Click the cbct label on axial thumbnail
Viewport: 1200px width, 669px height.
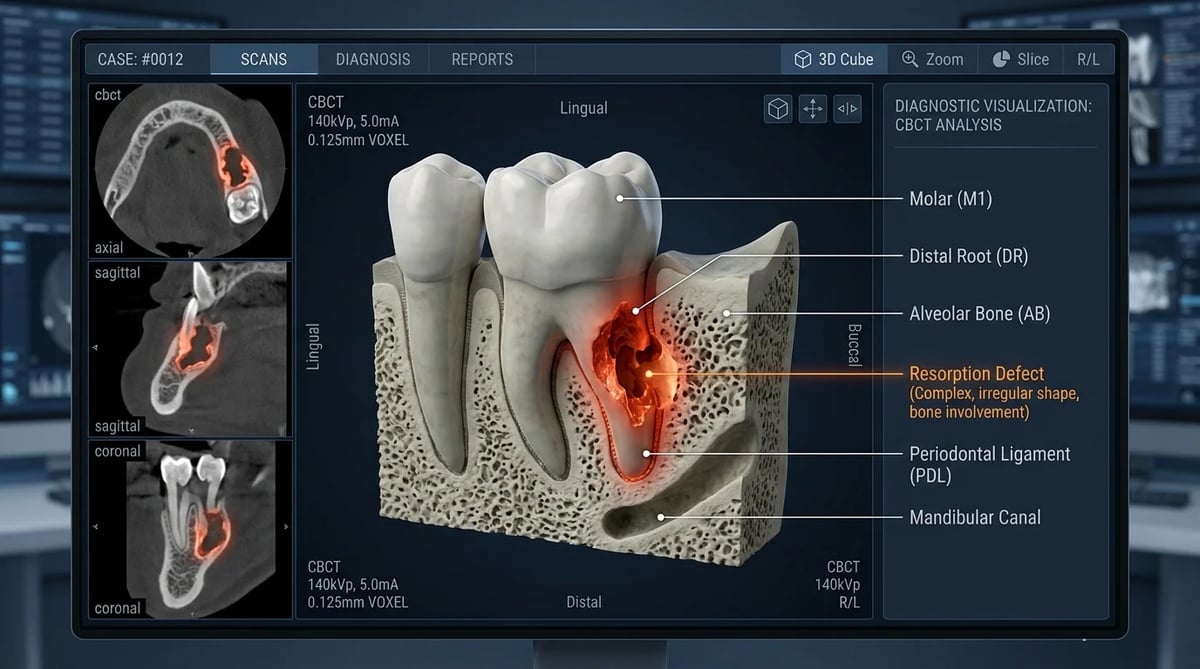point(108,95)
